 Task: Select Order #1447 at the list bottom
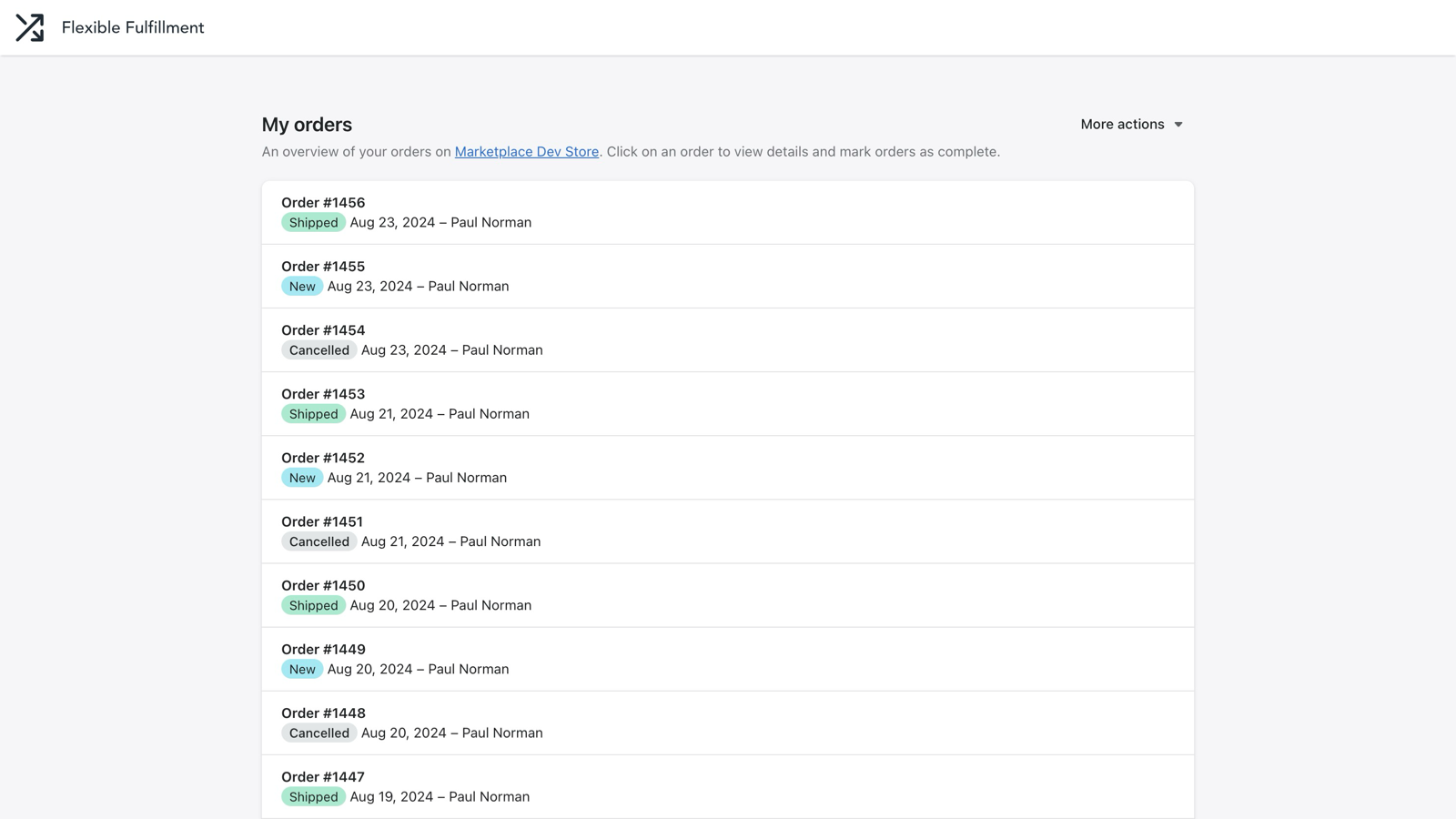click(x=726, y=785)
